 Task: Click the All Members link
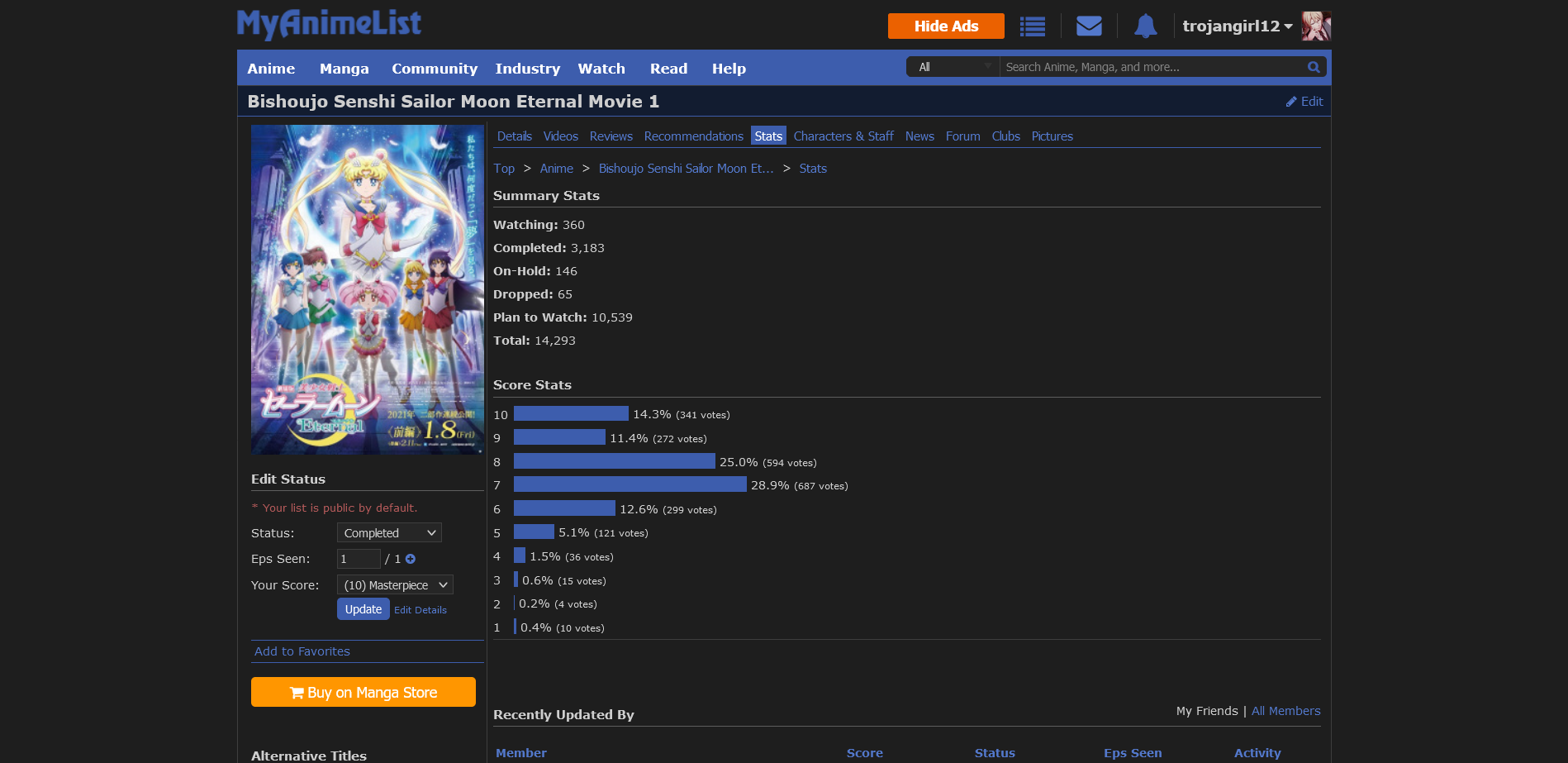point(1286,711)
